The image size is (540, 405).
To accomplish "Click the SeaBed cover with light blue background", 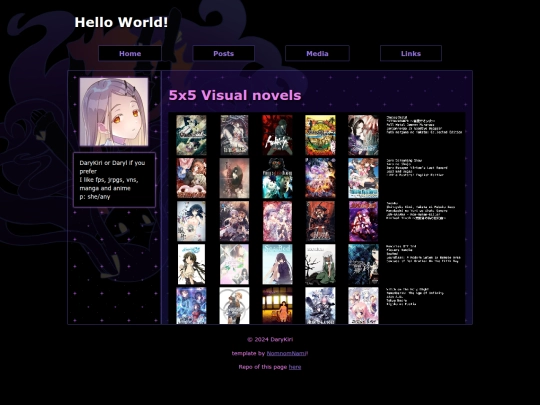I will (x=277, y=264).
